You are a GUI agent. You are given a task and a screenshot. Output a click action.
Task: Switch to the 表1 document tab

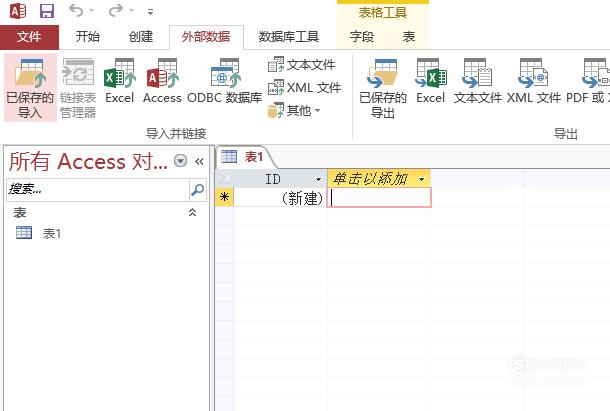(x=243, y=156)
